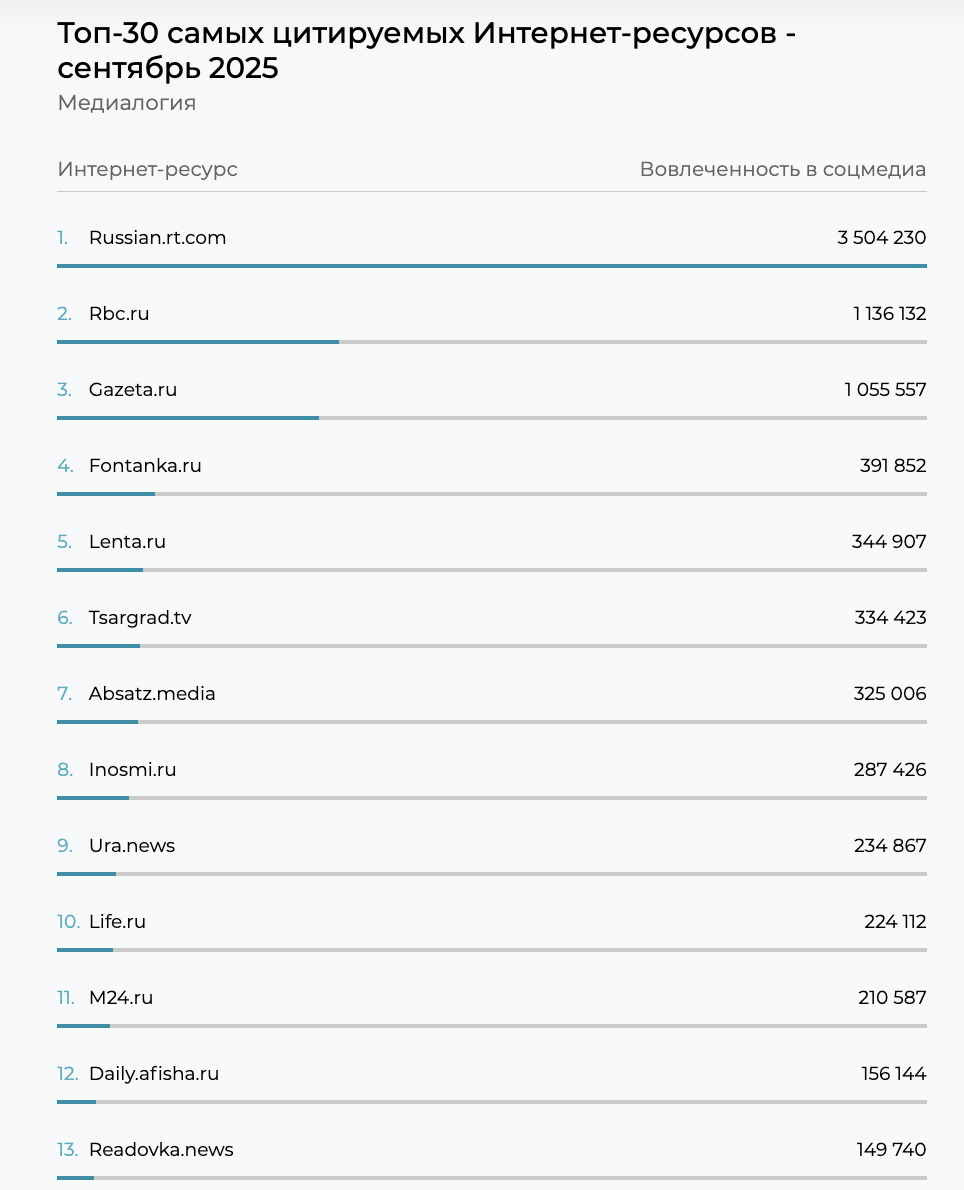964x1190 pixels.
Task: Select the Daily.afisha.ru listing
Action: tap(154, 1074)
